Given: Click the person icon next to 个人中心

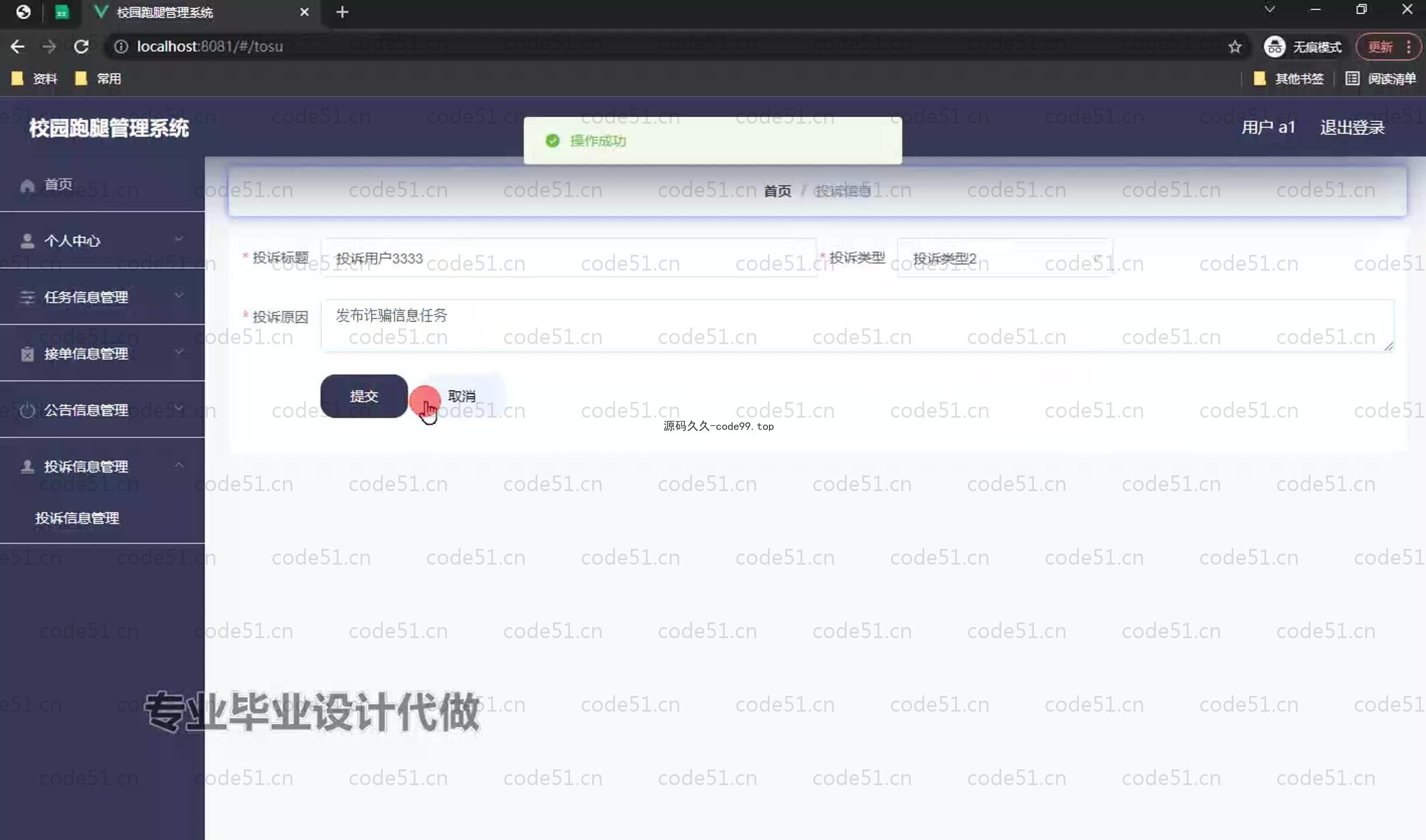Looking at the screenshot, I should (x=27, y=241).
